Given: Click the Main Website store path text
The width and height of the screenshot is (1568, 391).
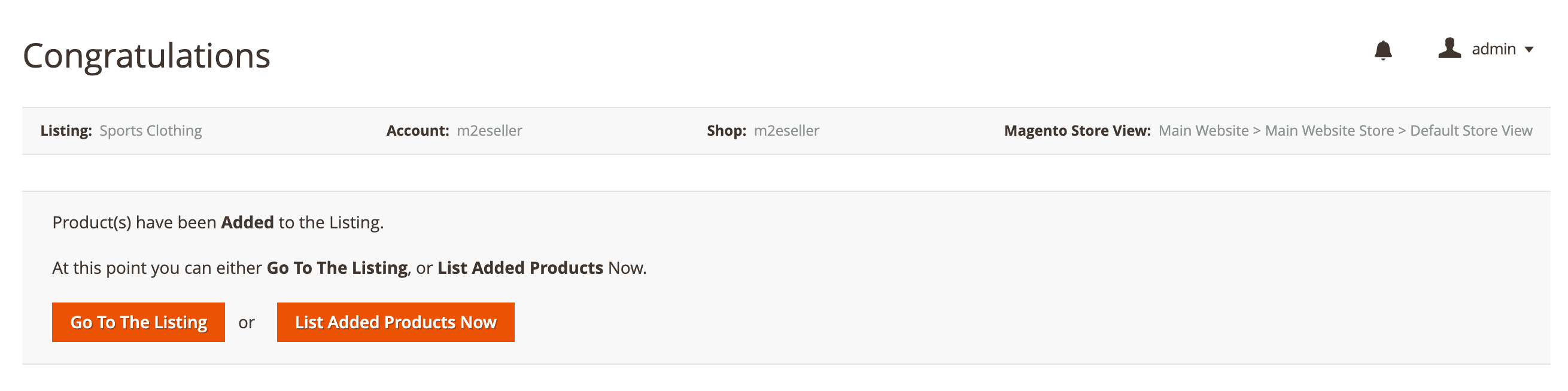Looking at the screenshot, I should 1204,131.
